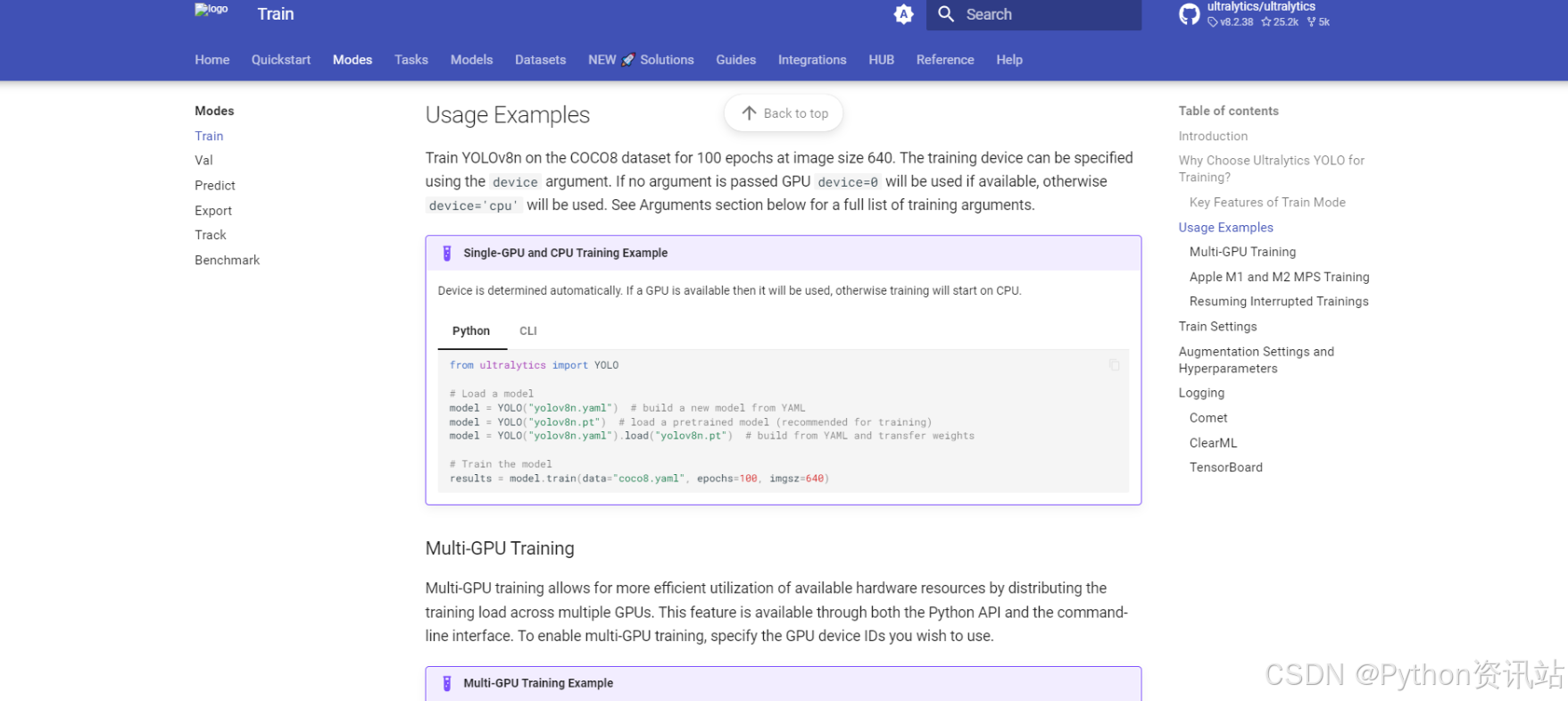Jump to Apple M1 and M2 MPS Training
Image resolution: width=1568 pixels, height=701 pixels.
point(1279,277)
